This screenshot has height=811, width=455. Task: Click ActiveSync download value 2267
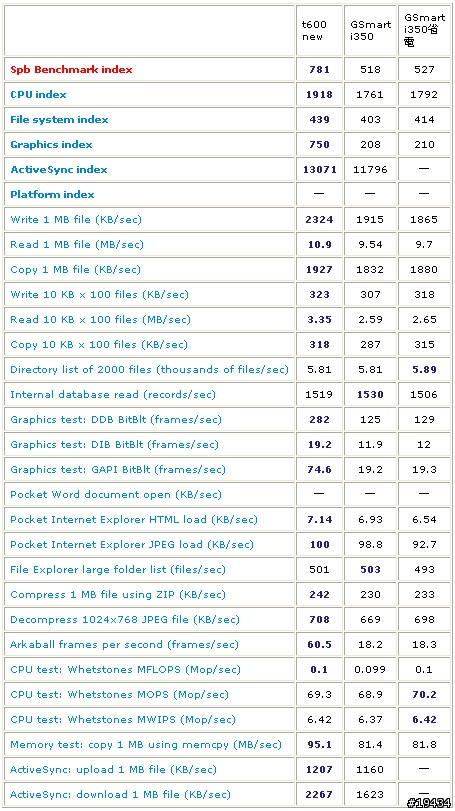319,794
